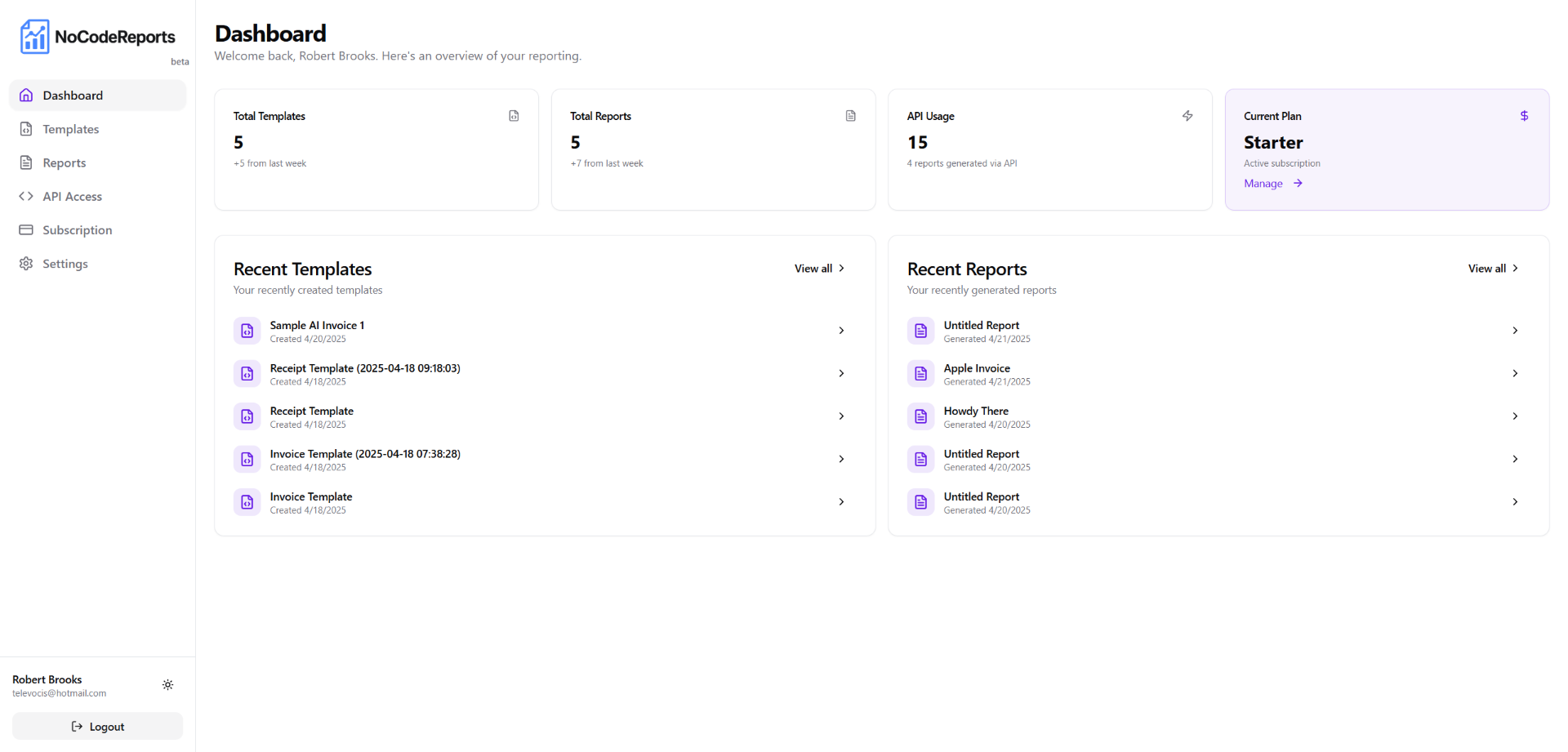1568x752 pixels.
Task: Click View all in Recent Reports
Action: [x=1494, y=269]
